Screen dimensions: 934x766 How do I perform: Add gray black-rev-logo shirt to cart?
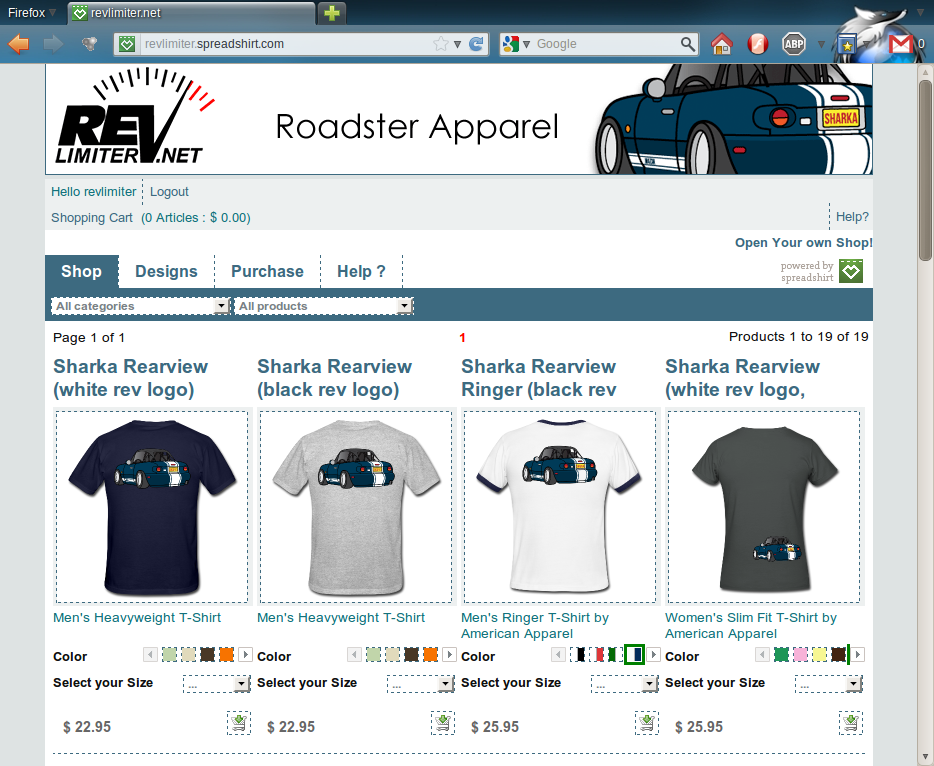(443, 723)
